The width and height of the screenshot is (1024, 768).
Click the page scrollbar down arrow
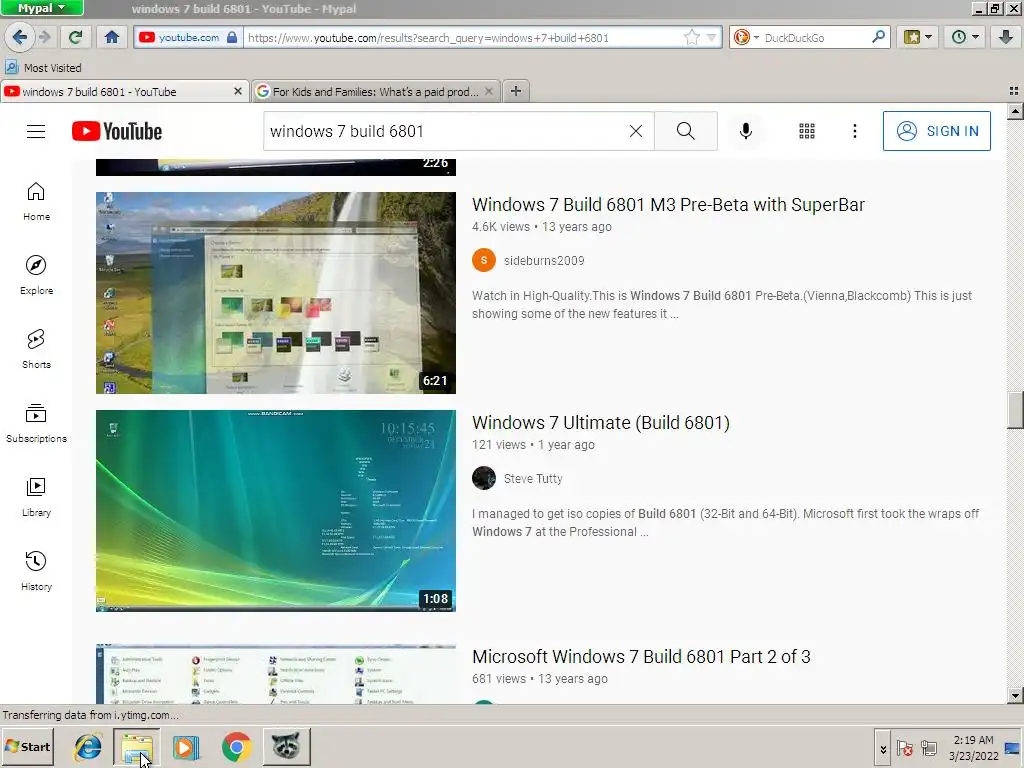[x=1015, y=696]
